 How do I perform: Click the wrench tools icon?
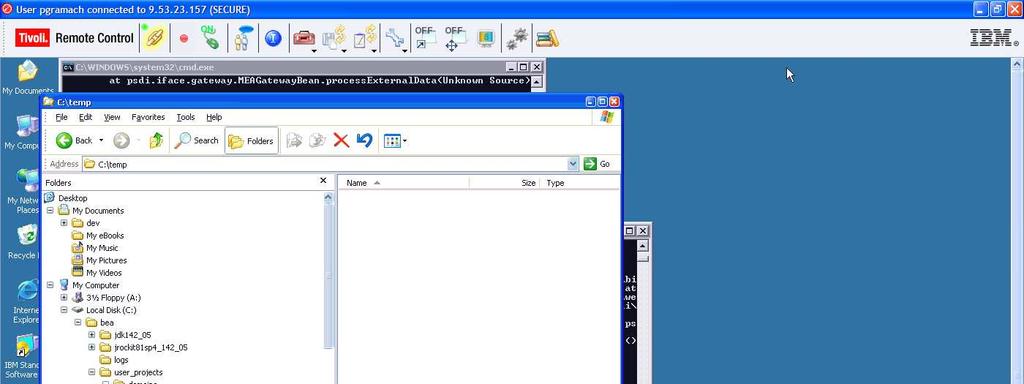[x=394, y=38]
